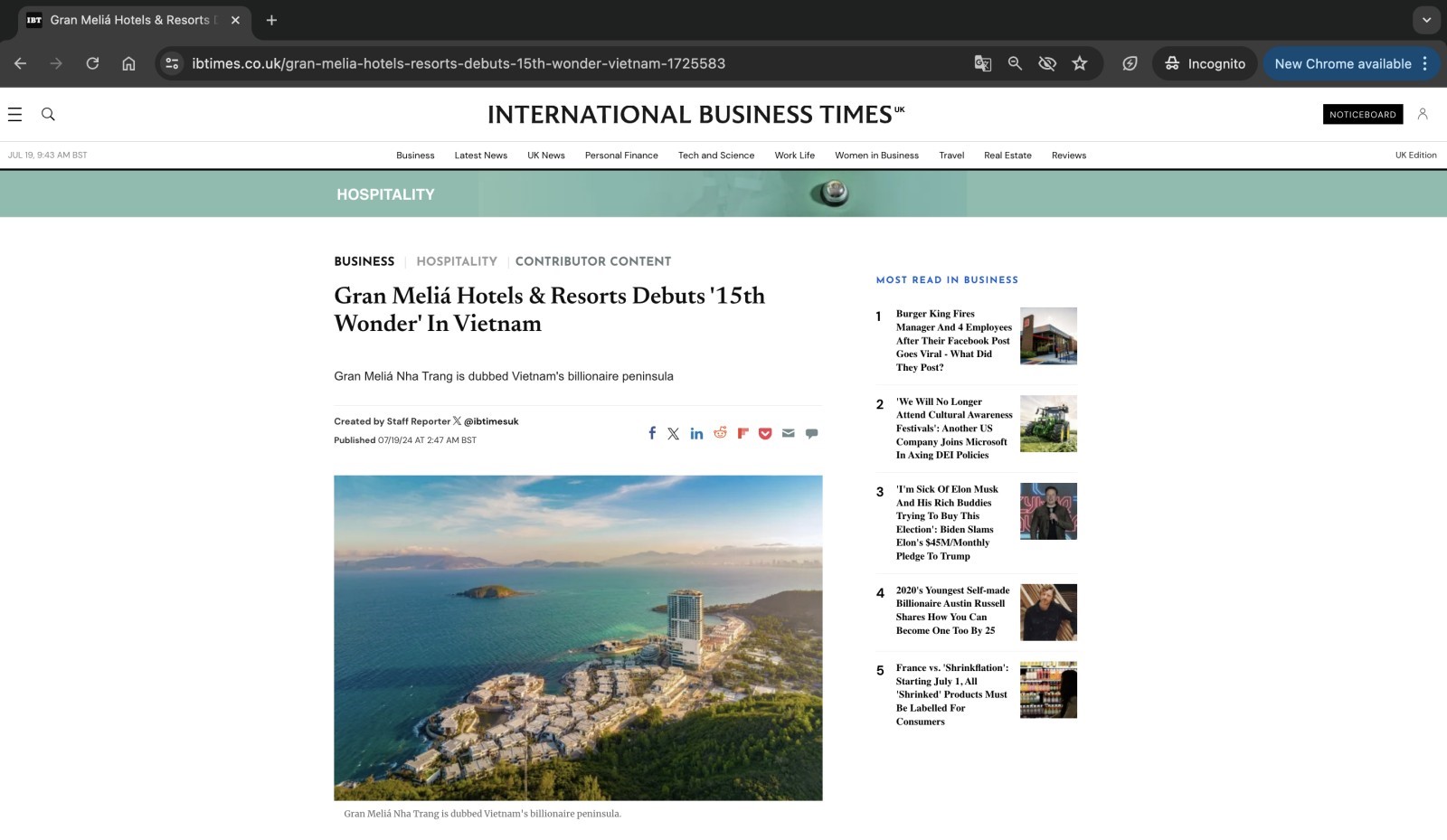Open the UK Edition selector
This screenshot has height=840, width=1447.
tap(1416, 155)
